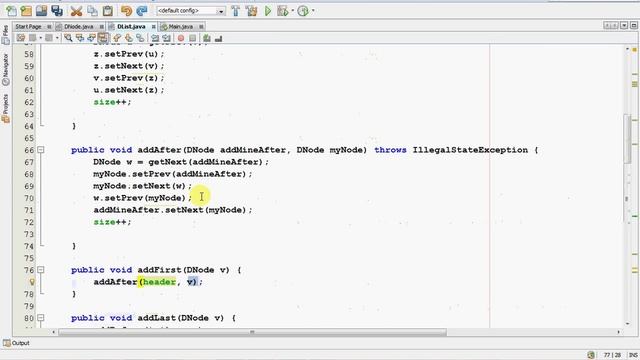The height and width of the screenshot is (360, 640).
Task: Click the Build Project hammer icon
Action: (x=236, y=11)
